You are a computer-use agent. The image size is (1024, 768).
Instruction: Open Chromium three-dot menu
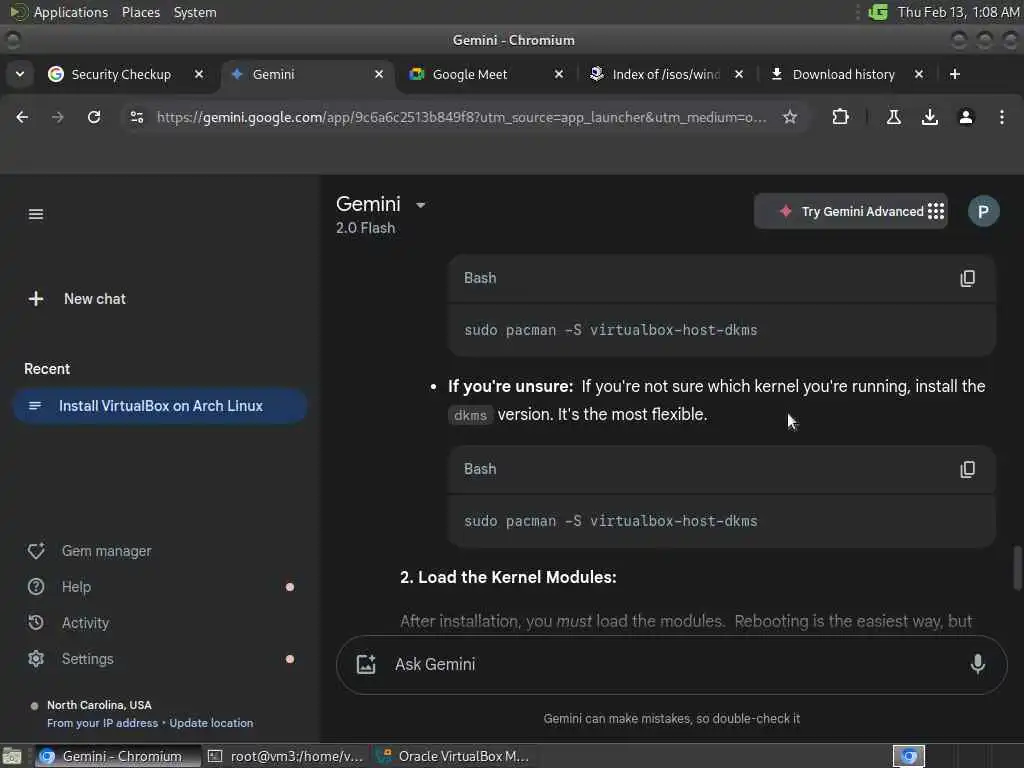[x=1001, y=117]
